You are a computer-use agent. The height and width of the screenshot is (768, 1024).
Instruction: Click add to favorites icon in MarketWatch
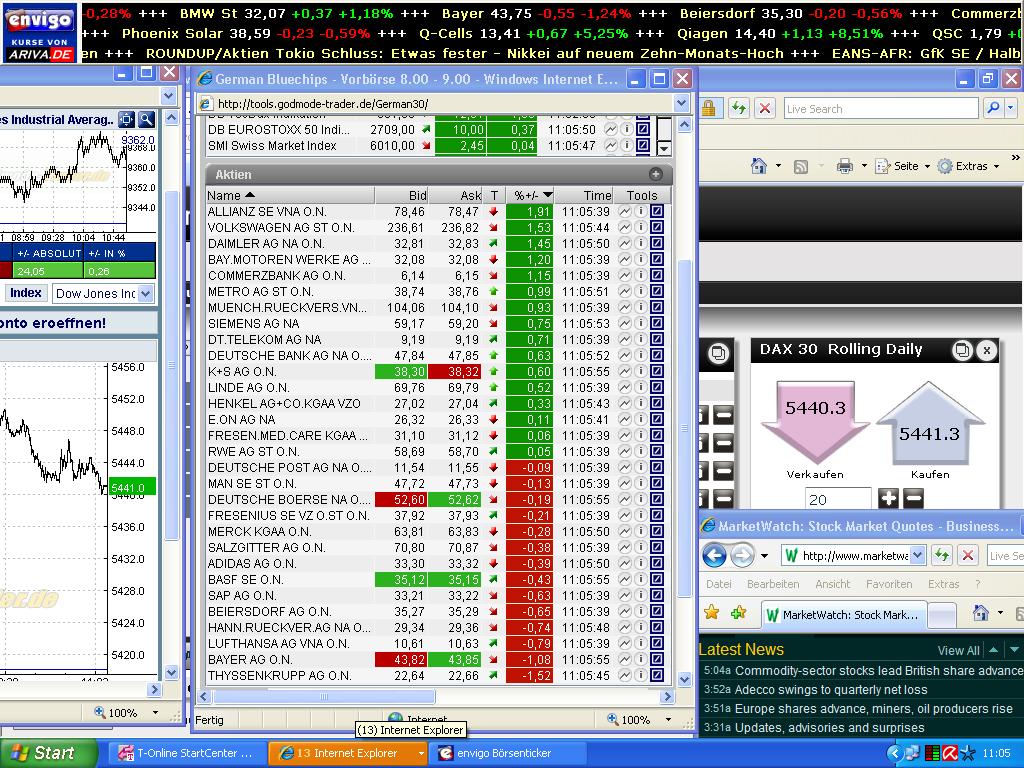pos(739,613)
